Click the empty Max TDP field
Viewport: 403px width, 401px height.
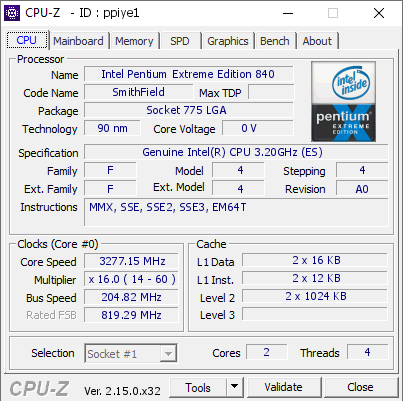coord(271,92)
